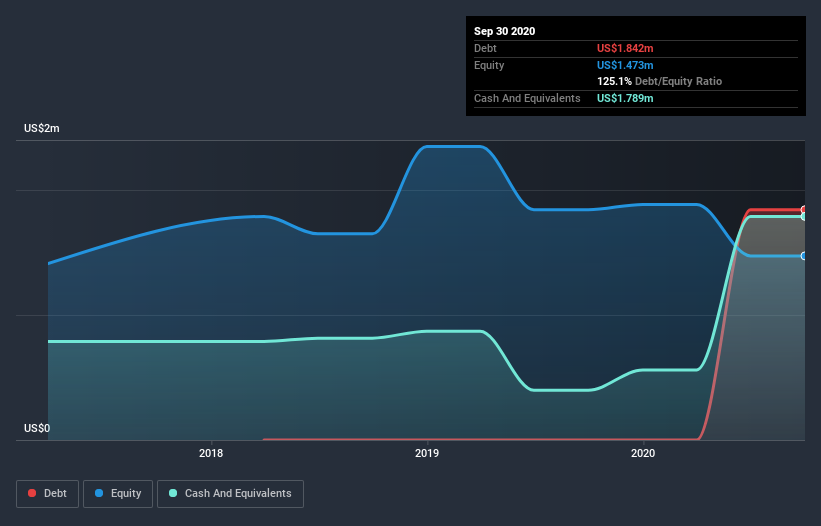The image size is (821, 526).
Task: Click the US$1.789m cash value
Action: 625,98
